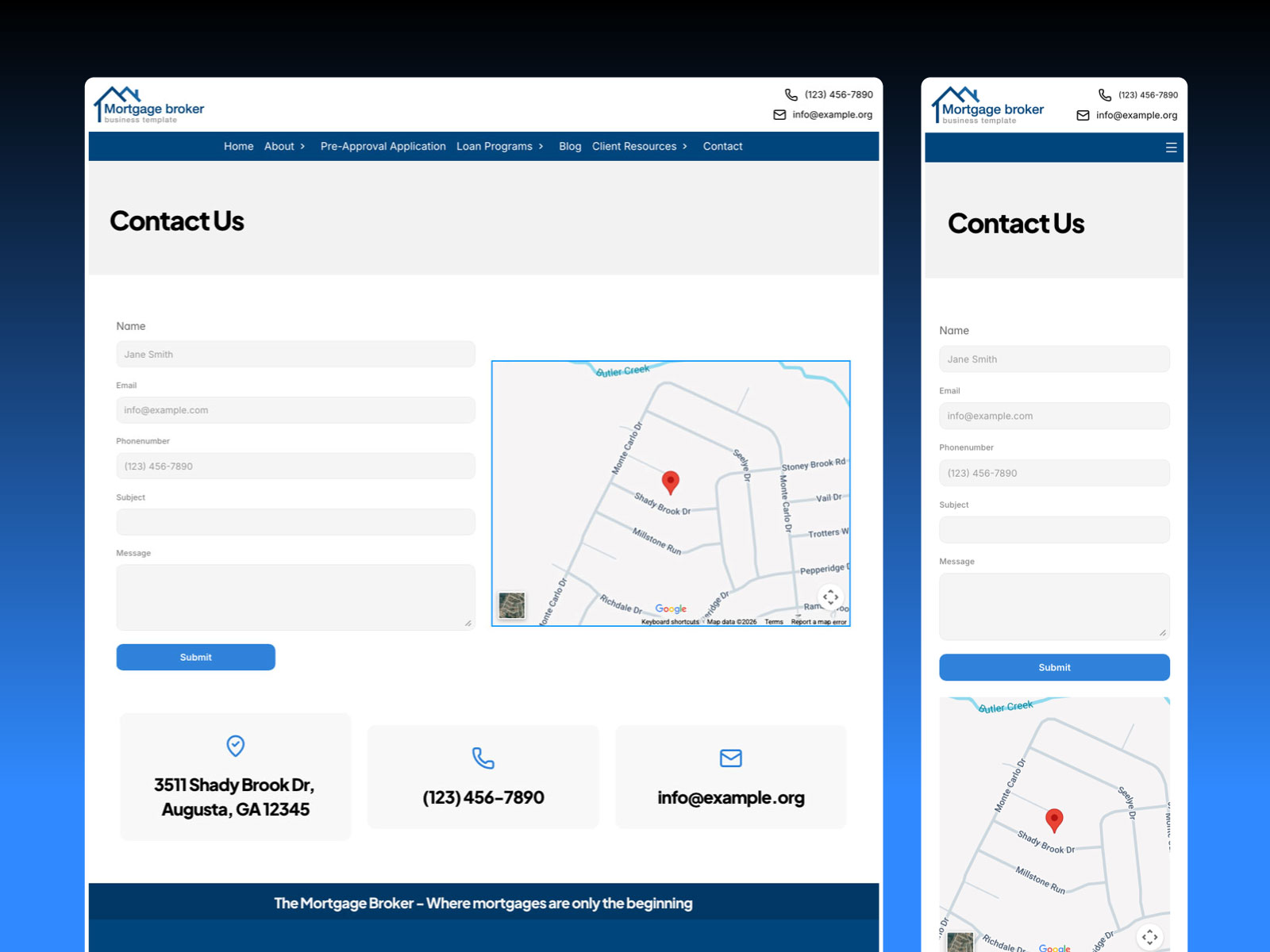
Task: Click the Mortgage broker logo in desktop view
Action: pos(149,105)
